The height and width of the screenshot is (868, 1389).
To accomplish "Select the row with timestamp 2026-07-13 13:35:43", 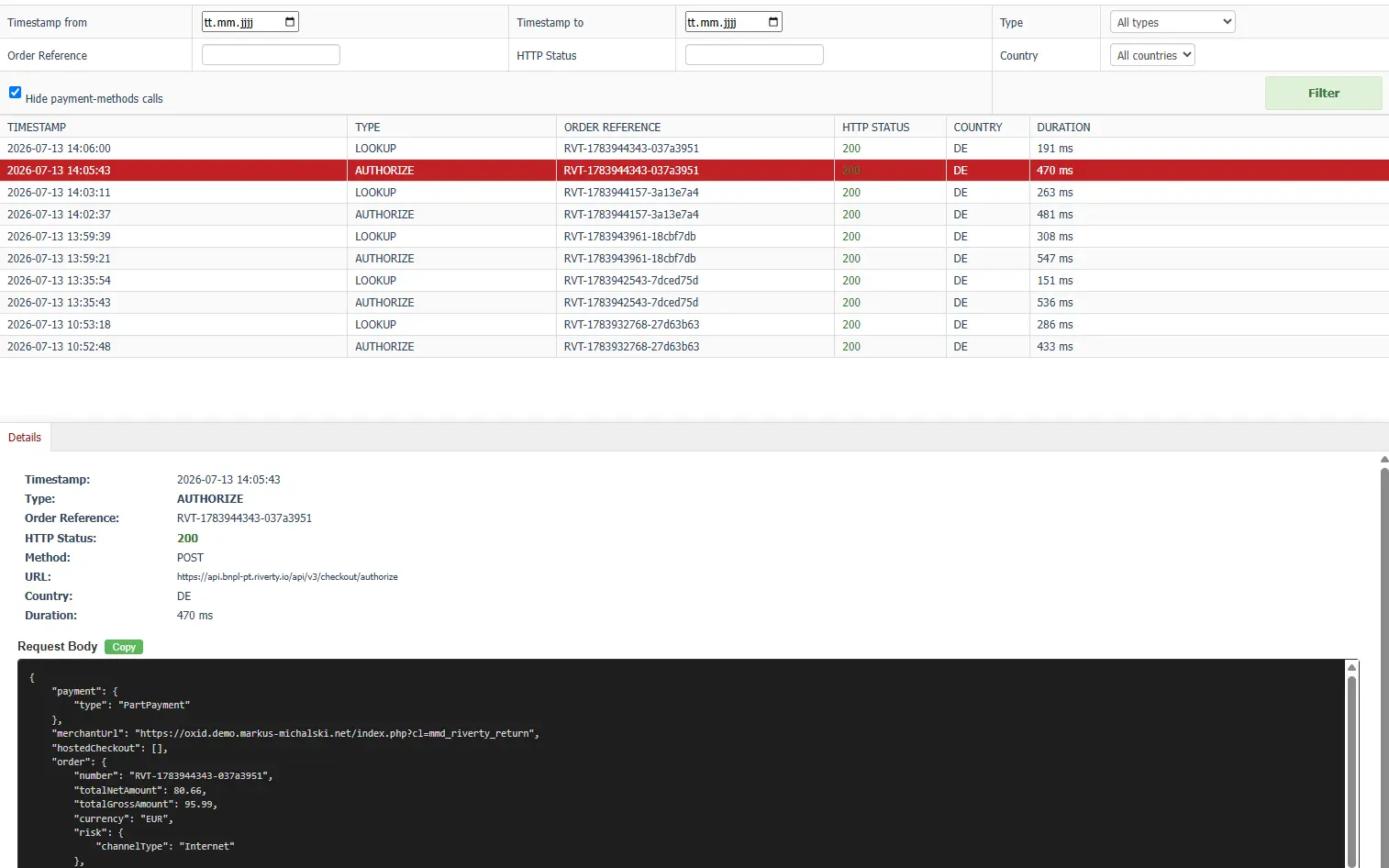I will (694, 303).
